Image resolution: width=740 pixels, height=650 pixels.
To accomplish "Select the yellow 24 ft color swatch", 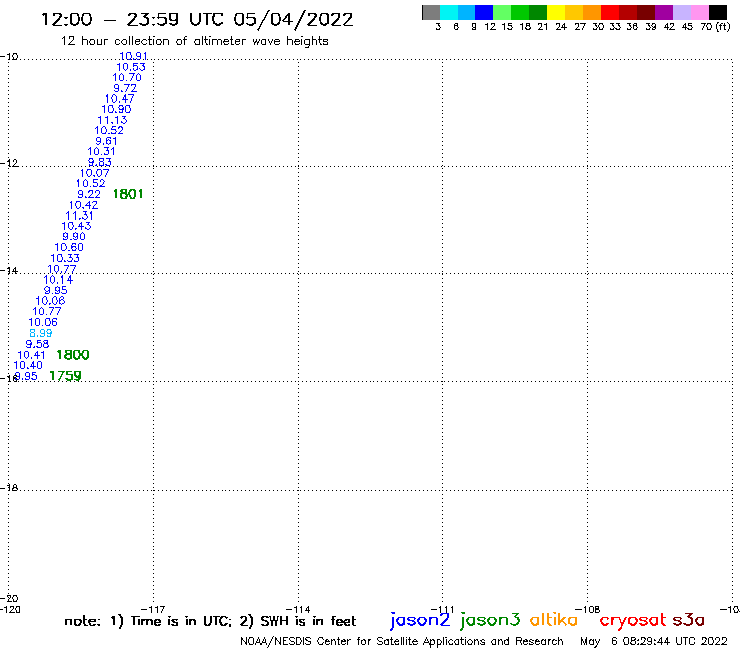I will [x=556, y=12].
